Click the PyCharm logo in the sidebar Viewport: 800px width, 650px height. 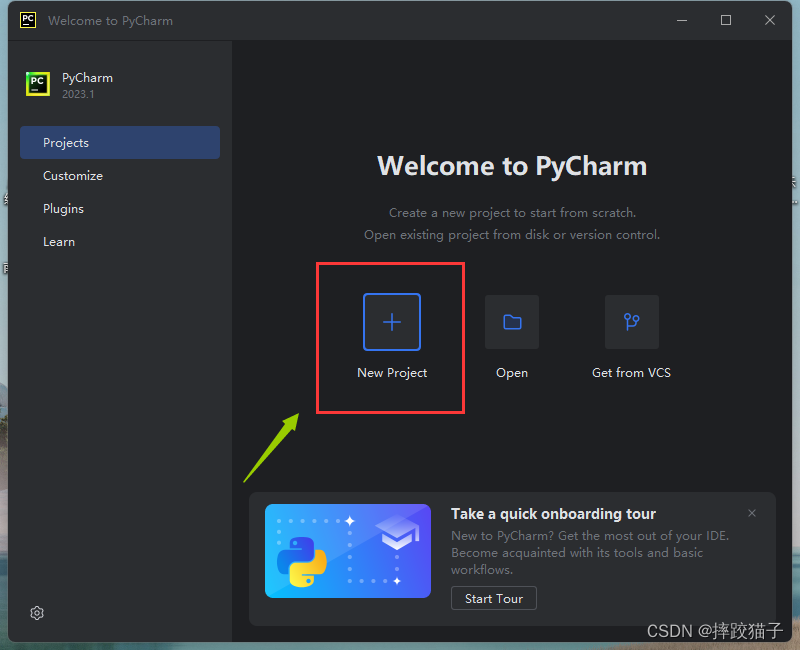point(38,84)
